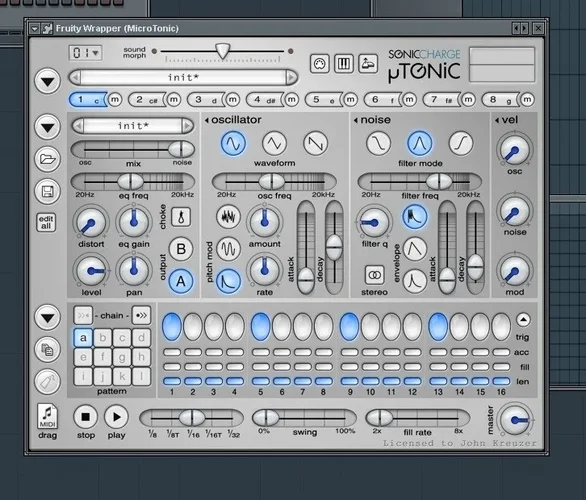This screenshot has width=586, height=500.
Task: Select output A
Action: coord(181,281)
